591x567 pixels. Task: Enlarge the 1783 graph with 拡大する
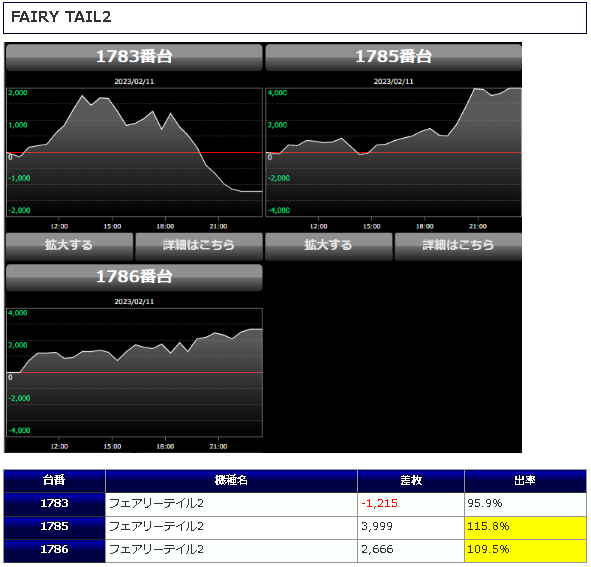(x=69, y=247)
